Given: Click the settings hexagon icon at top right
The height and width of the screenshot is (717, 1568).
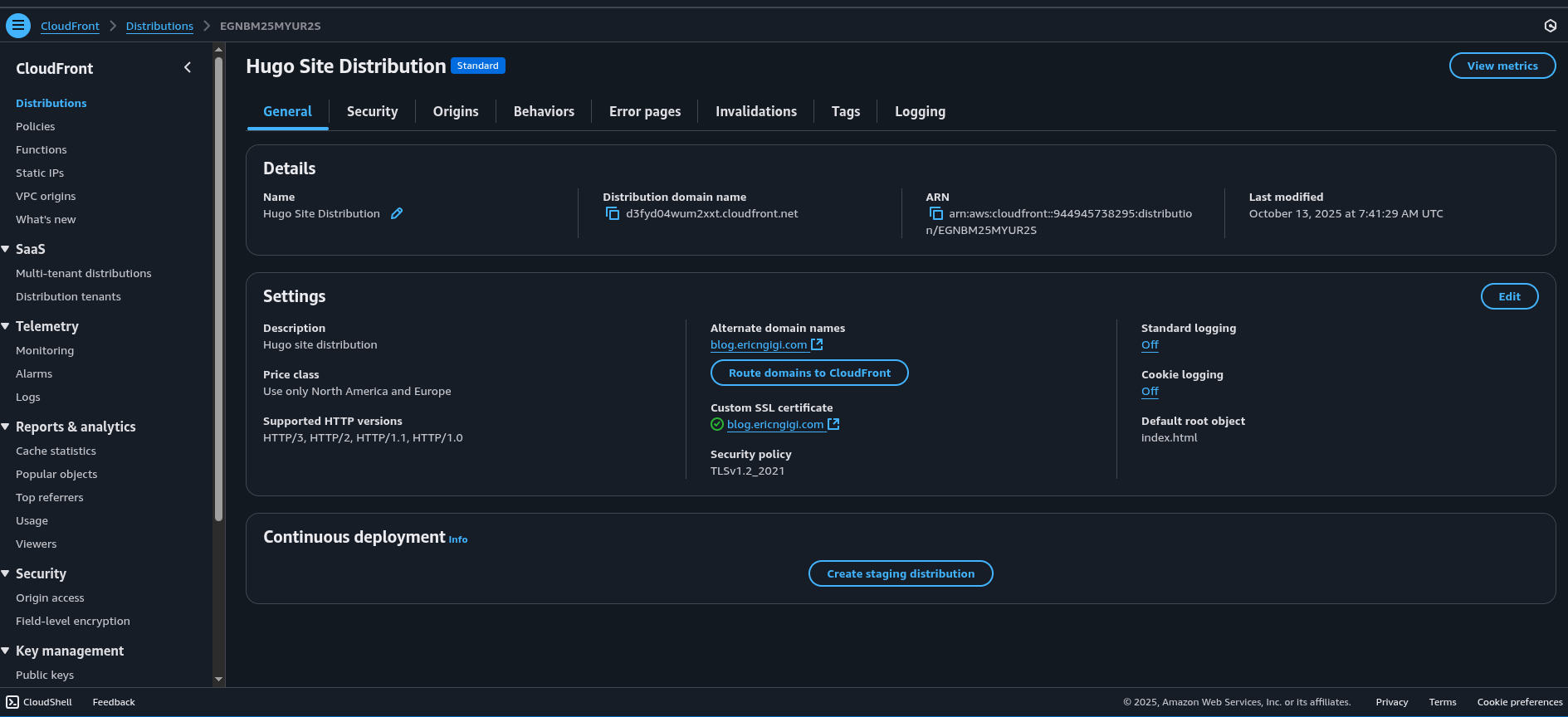Looking at the screenshot, I should (x=1550, y=26).
